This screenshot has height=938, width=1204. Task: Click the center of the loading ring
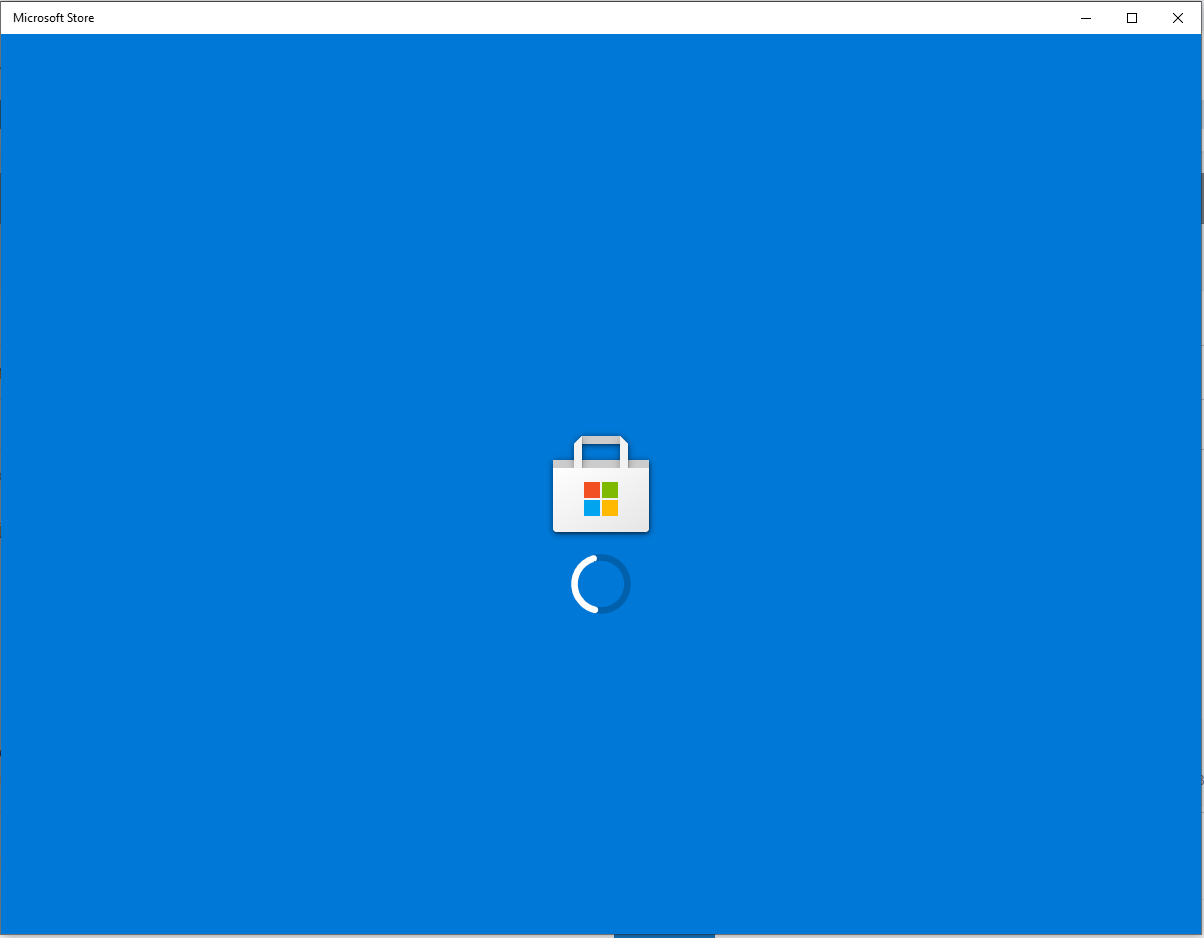pyautogui.click(x=601, y=584)
